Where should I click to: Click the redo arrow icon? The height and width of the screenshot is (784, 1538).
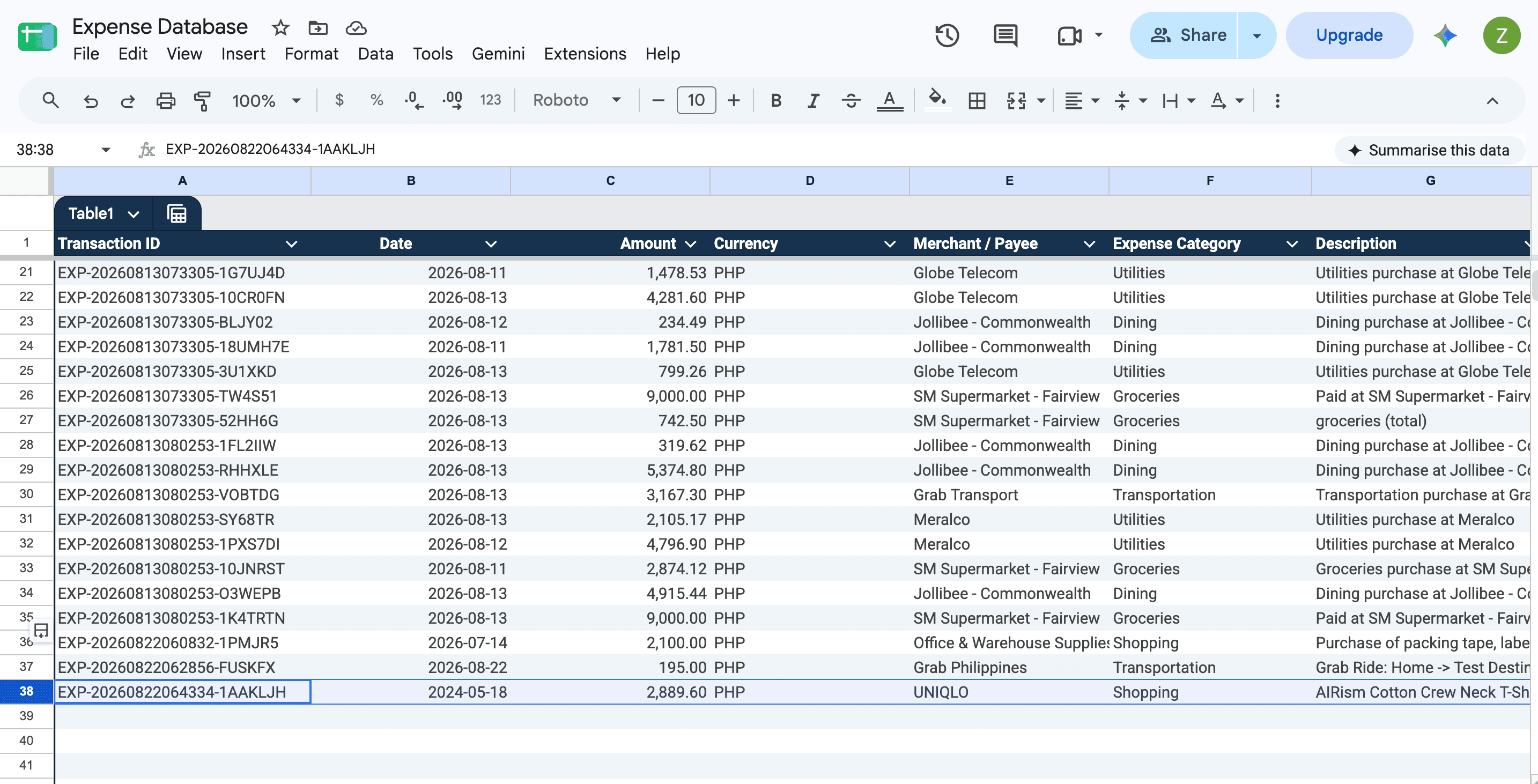click(128, 100)
